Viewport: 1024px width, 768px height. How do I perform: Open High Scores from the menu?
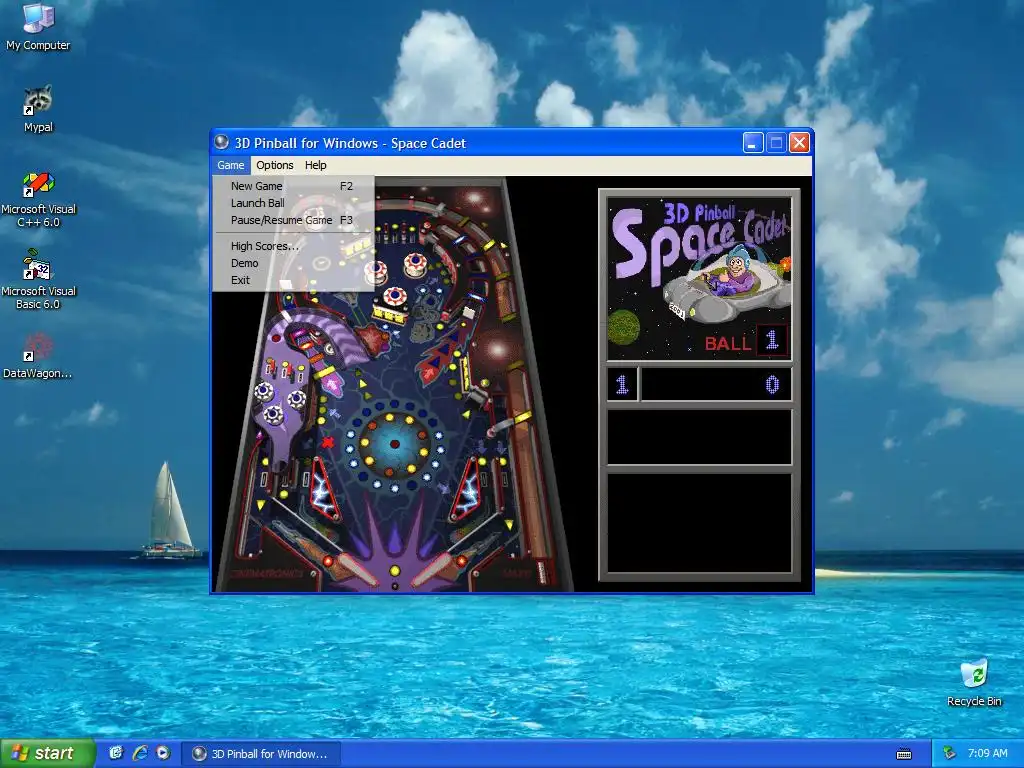[x=293, y=246]
